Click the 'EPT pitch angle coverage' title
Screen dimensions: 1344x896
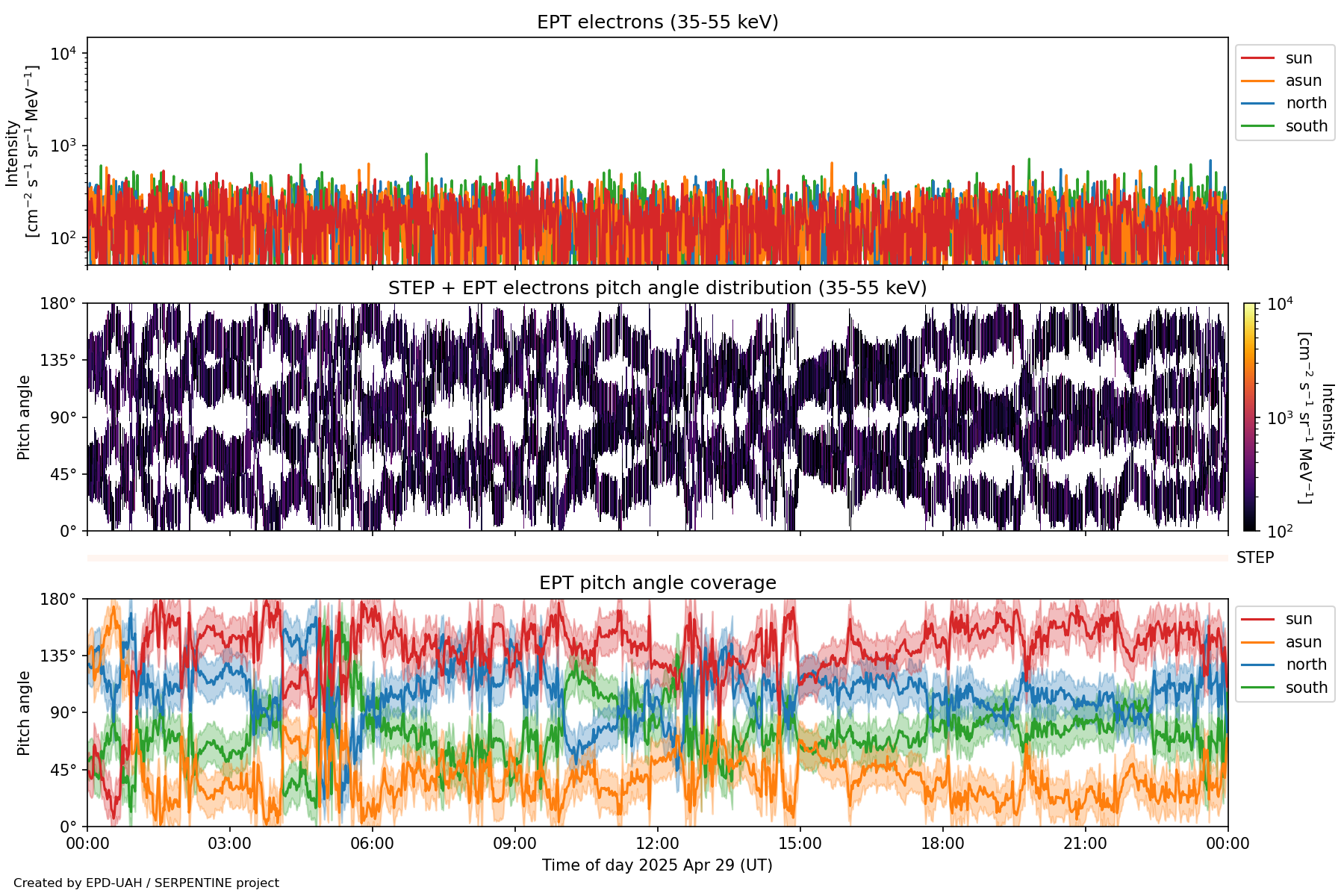coord(657,583)
